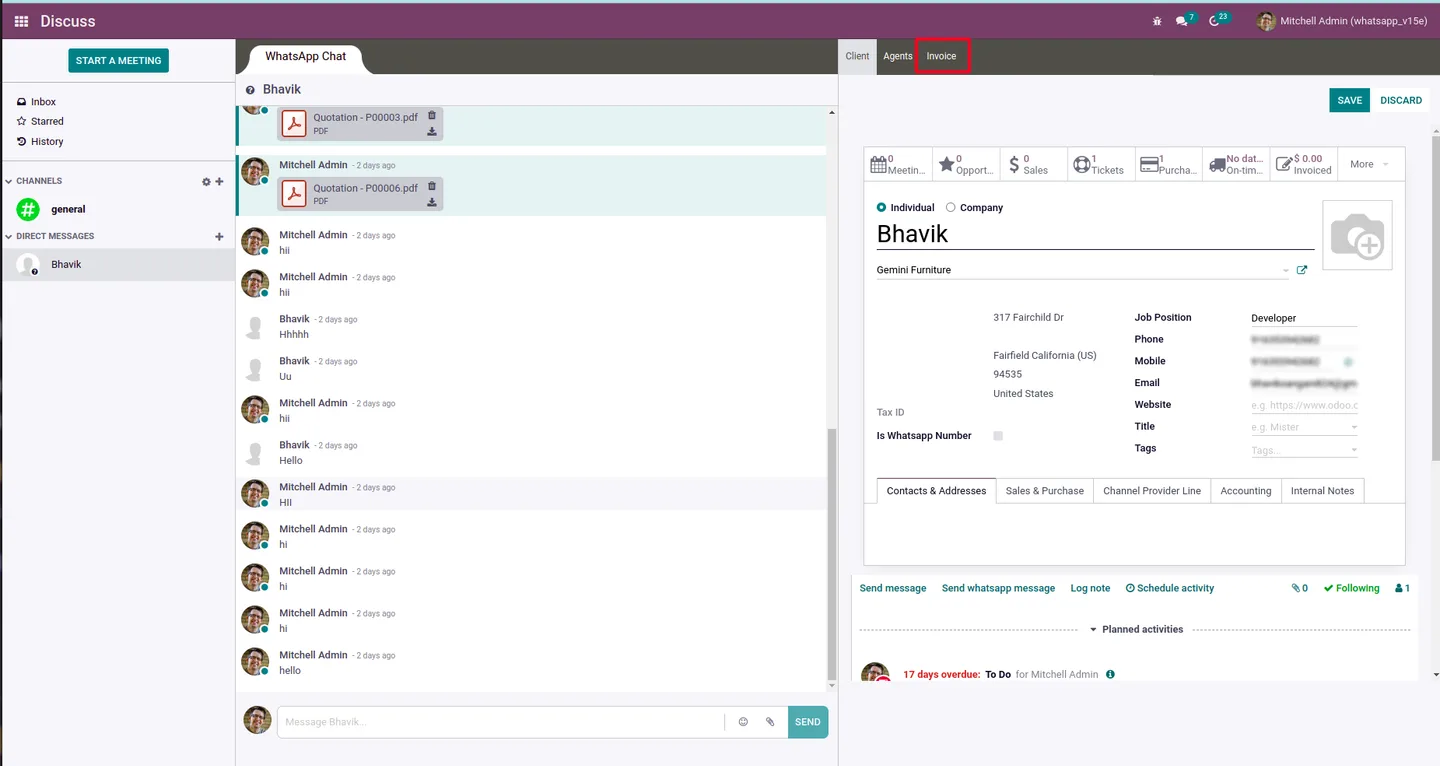
Task: Switch to the Client tab
Action: click(857, 56)
